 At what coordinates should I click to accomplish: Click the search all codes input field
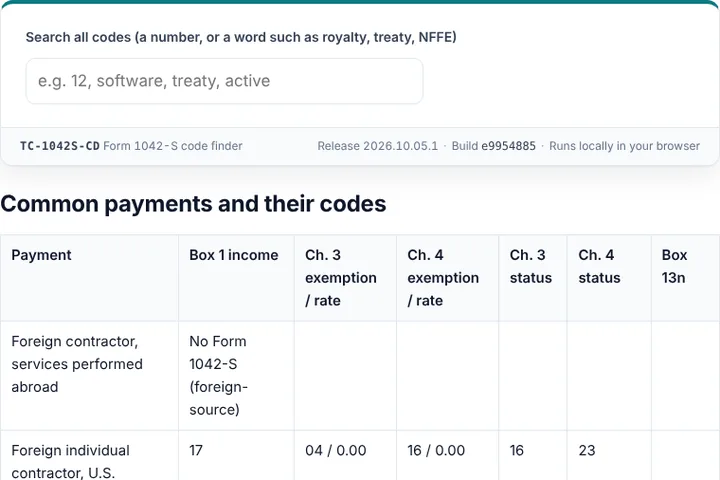coord(224,81)
